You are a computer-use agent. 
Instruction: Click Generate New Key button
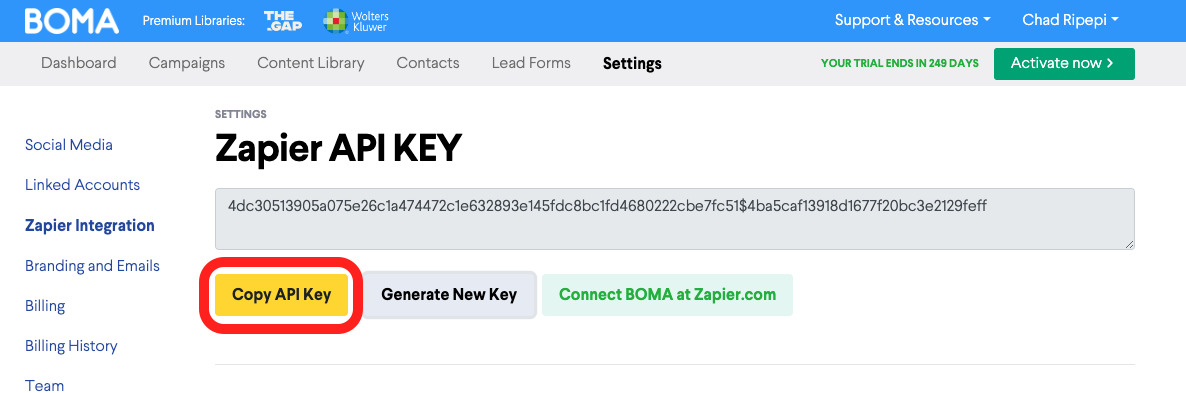(449, 295)
